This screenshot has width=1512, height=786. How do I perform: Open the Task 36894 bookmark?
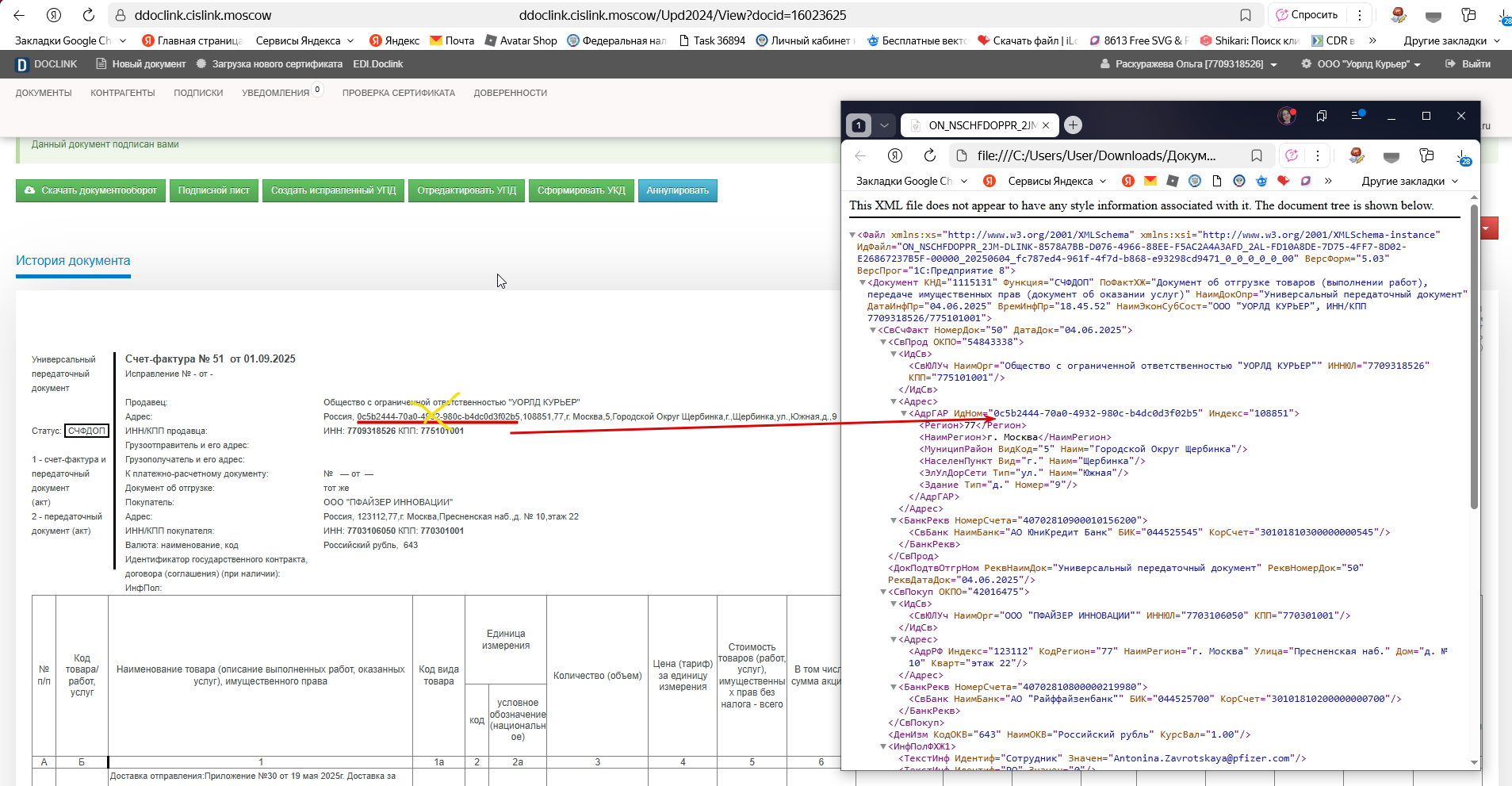click(712, 40)
